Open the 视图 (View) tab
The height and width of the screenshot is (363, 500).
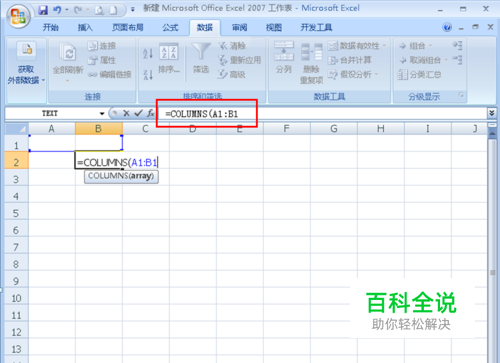tap(274, 27)
